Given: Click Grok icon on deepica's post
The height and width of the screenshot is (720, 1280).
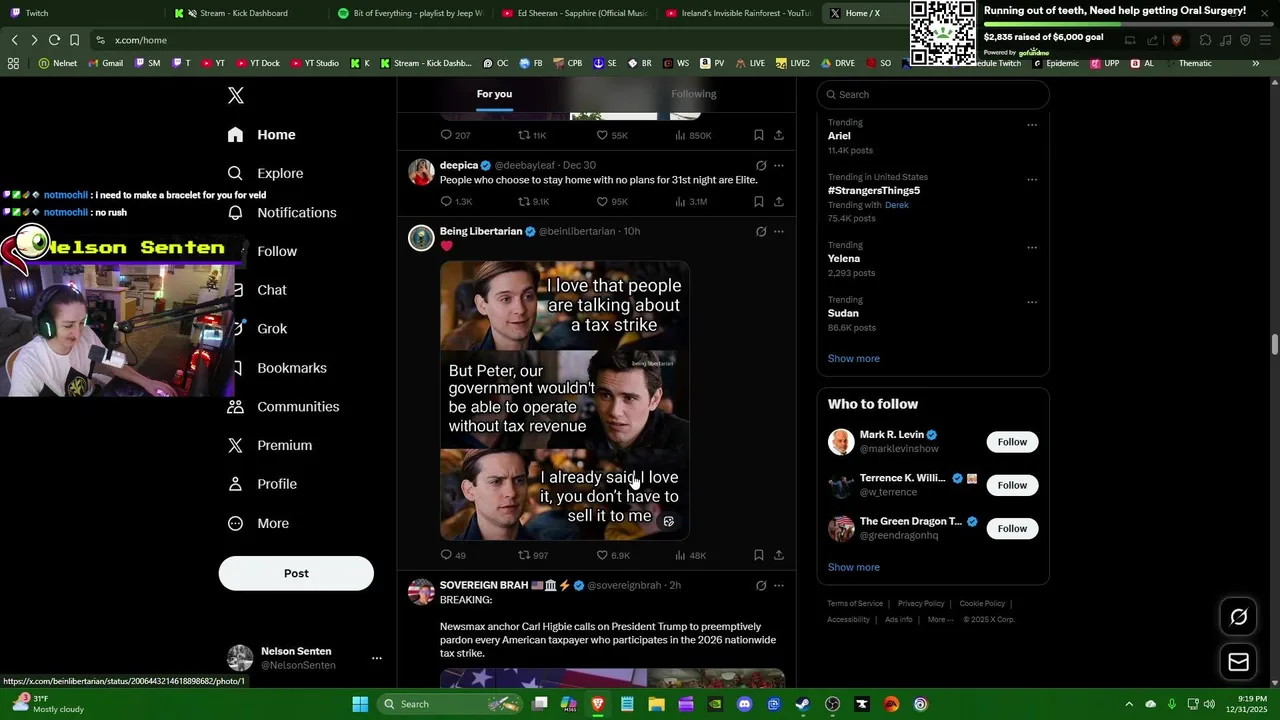Looking at the screenshot, I should pyautogui.click(x=761, y=166).
